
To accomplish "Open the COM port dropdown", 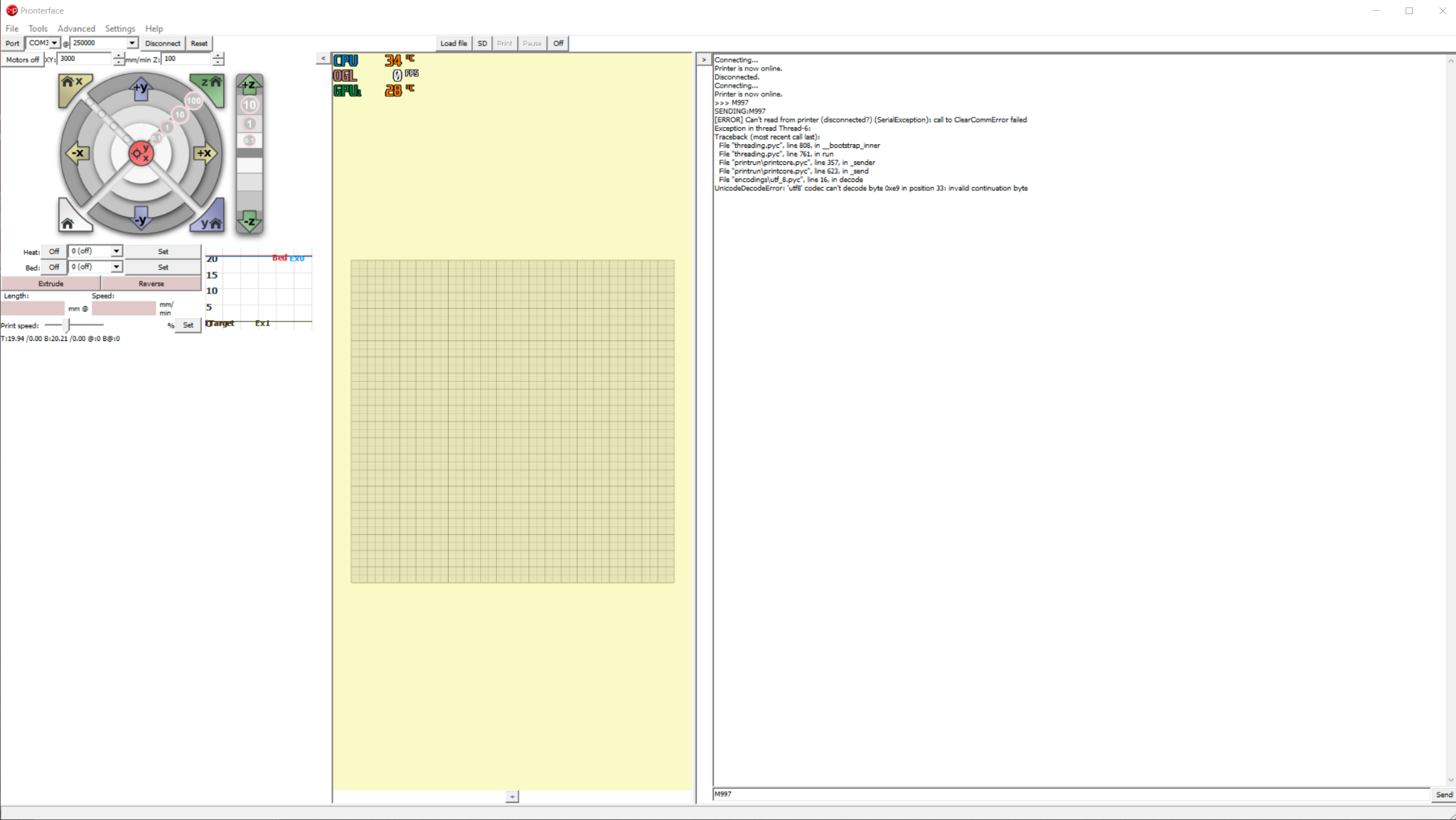I will 54,43.
